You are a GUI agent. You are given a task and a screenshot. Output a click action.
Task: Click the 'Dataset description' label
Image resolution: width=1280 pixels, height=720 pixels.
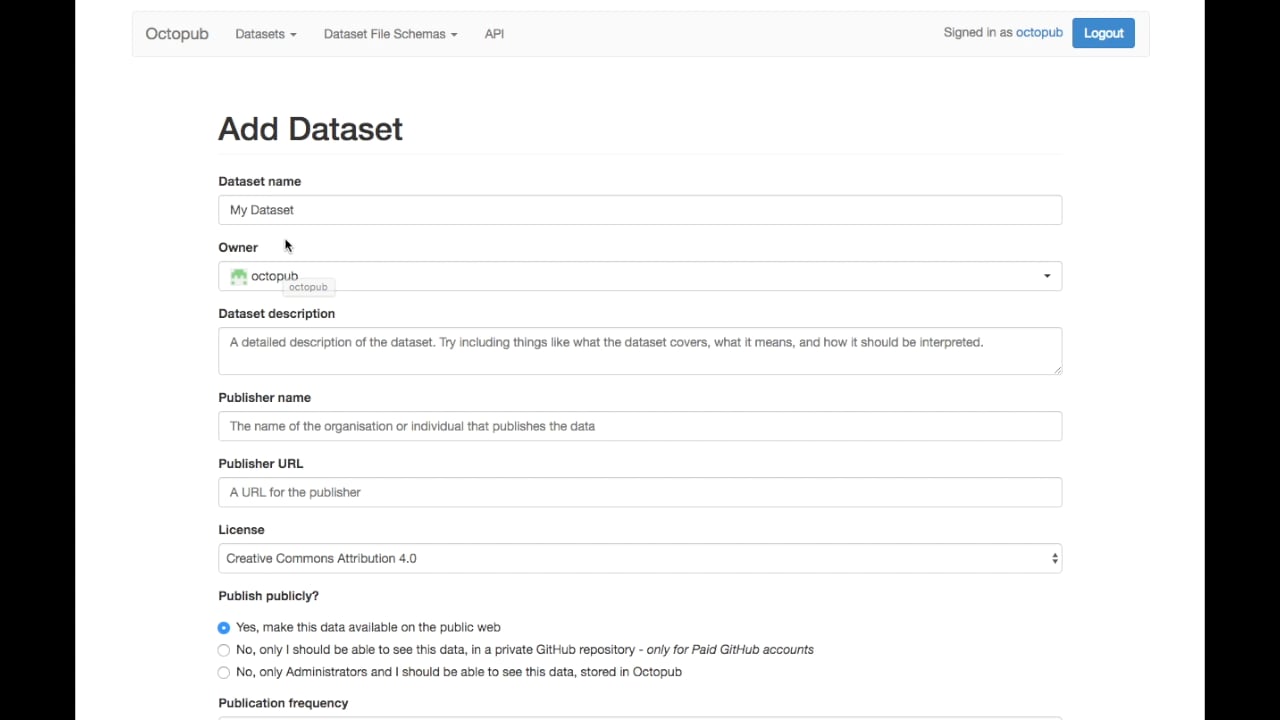(276, 314)
